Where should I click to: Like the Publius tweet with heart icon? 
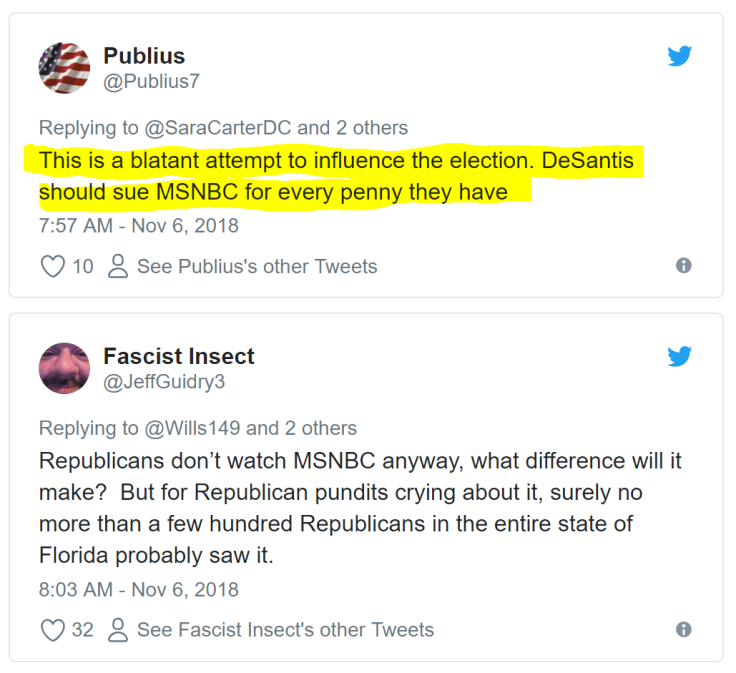coord(51,266)
